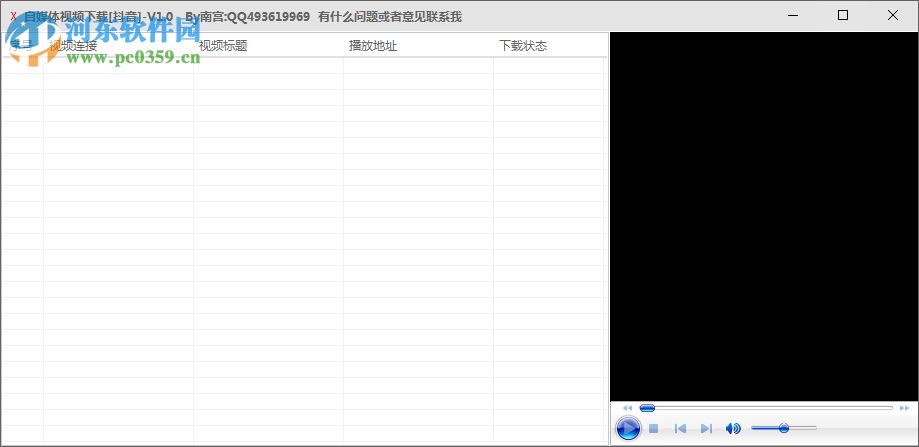Click the black video preview area
The height and width of the screenshot is (447, 919).
click(x=764, y=217)
